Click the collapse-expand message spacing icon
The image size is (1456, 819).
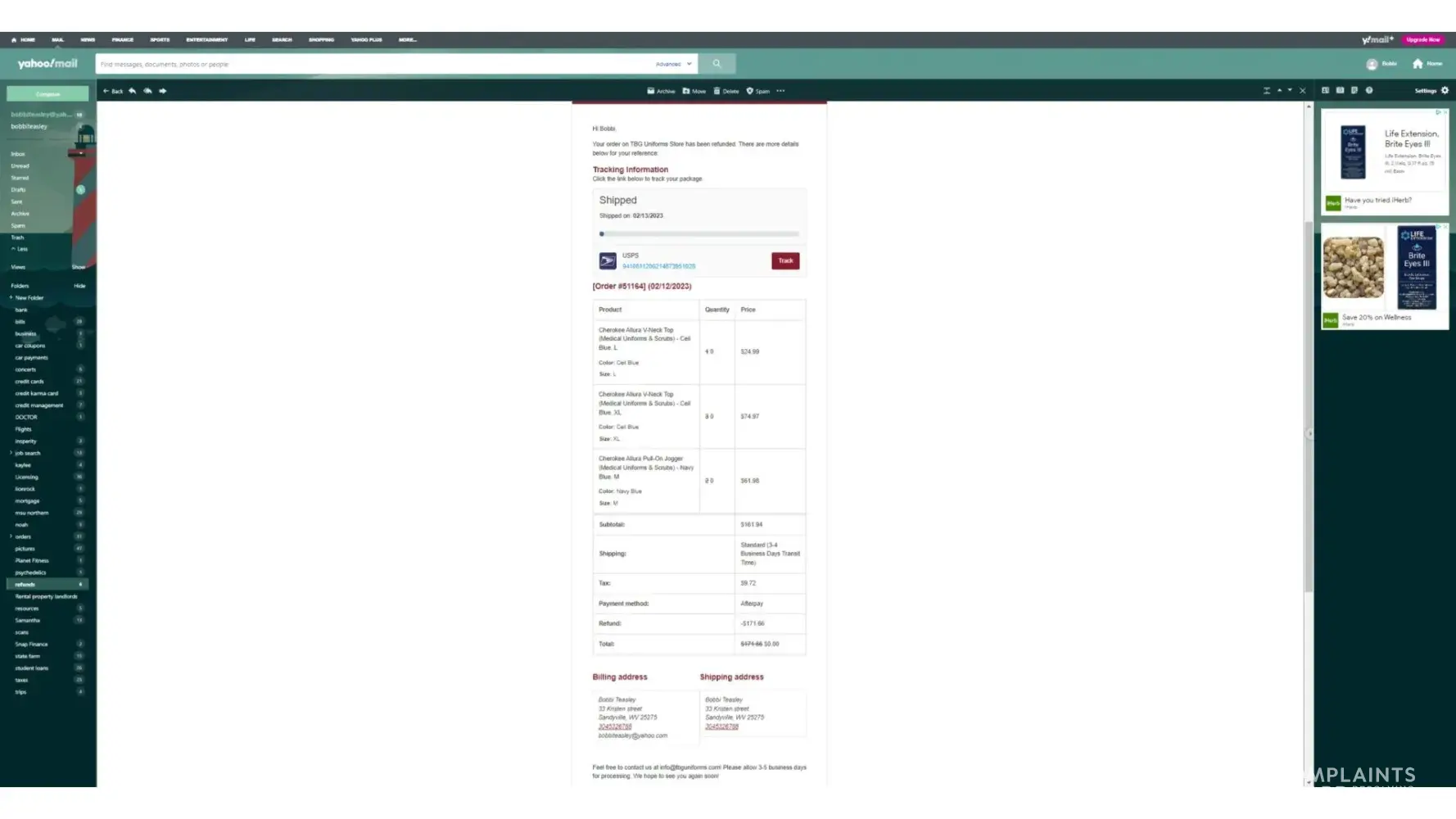[1266, 90]
